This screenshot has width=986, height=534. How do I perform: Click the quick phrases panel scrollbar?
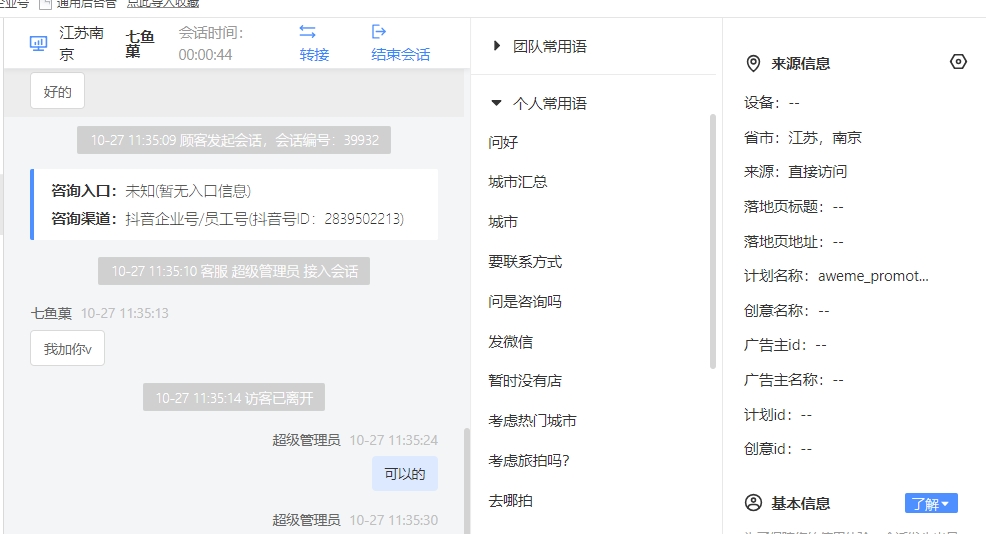pyautogui.click(x=712, y=242)
